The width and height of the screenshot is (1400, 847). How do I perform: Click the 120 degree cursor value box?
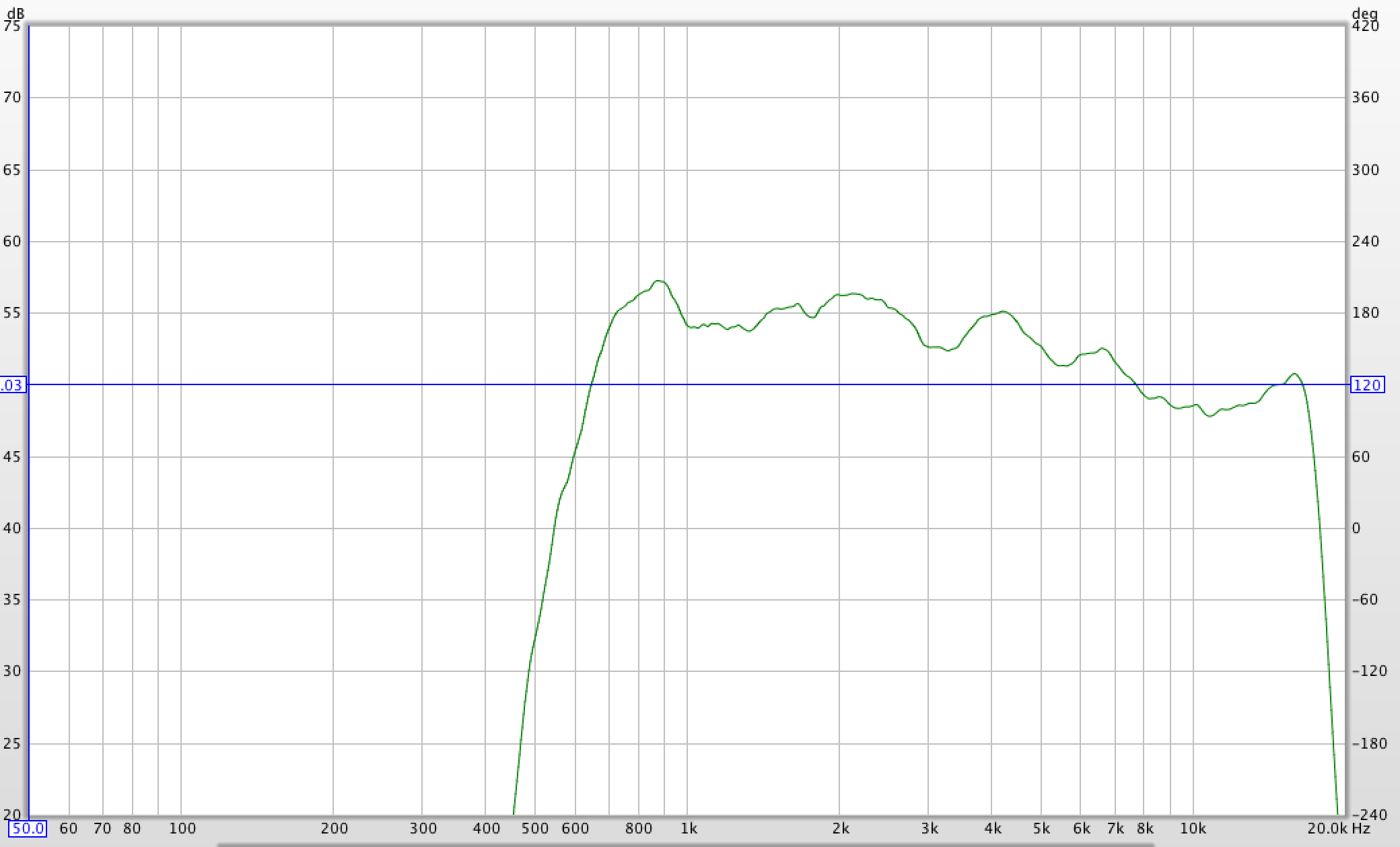point(1367,385)
